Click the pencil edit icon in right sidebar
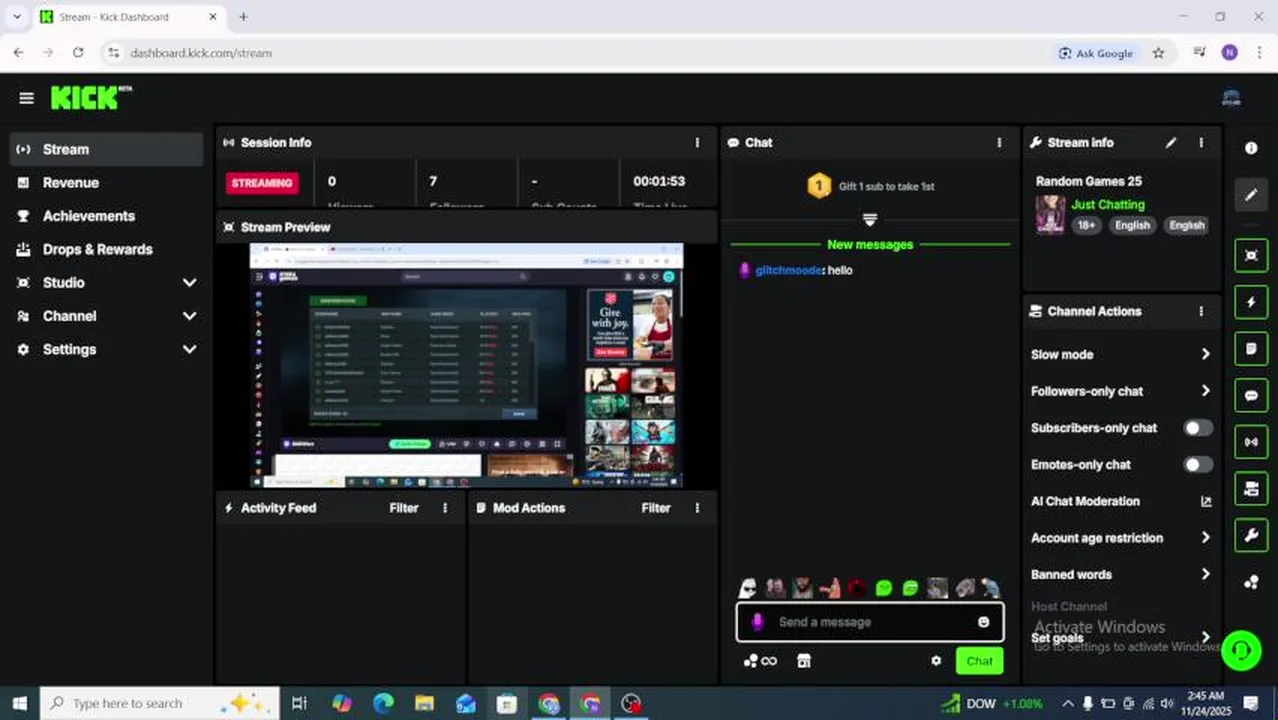 (1251, 195)
